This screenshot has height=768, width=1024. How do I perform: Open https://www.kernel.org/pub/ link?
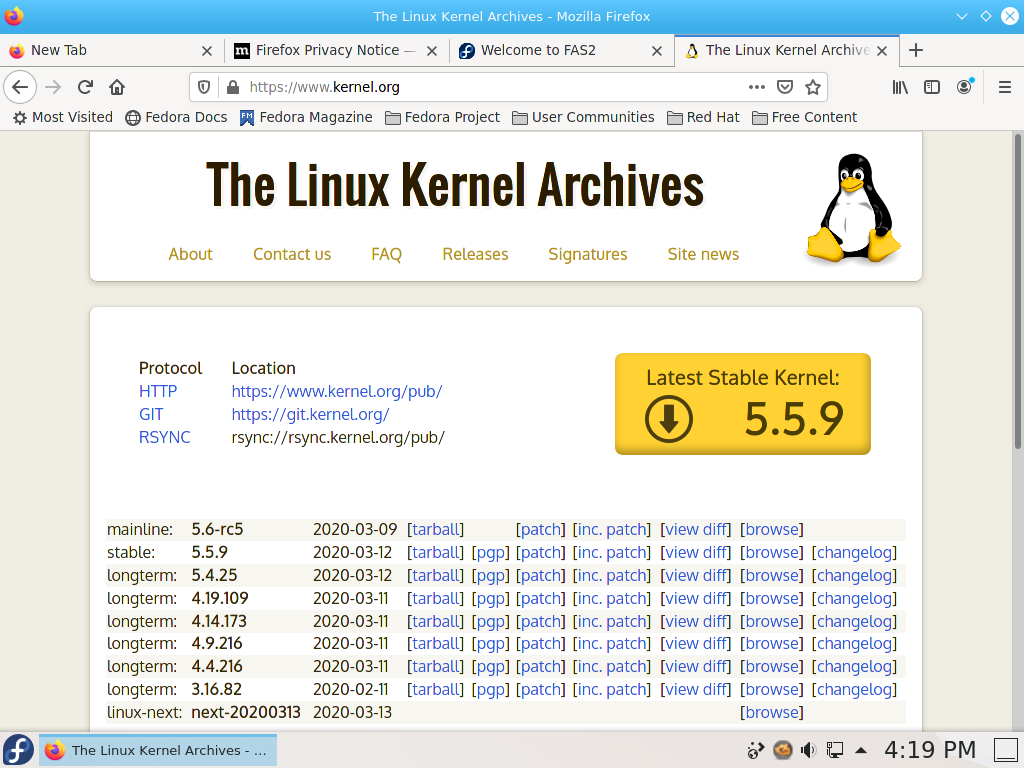337,391
